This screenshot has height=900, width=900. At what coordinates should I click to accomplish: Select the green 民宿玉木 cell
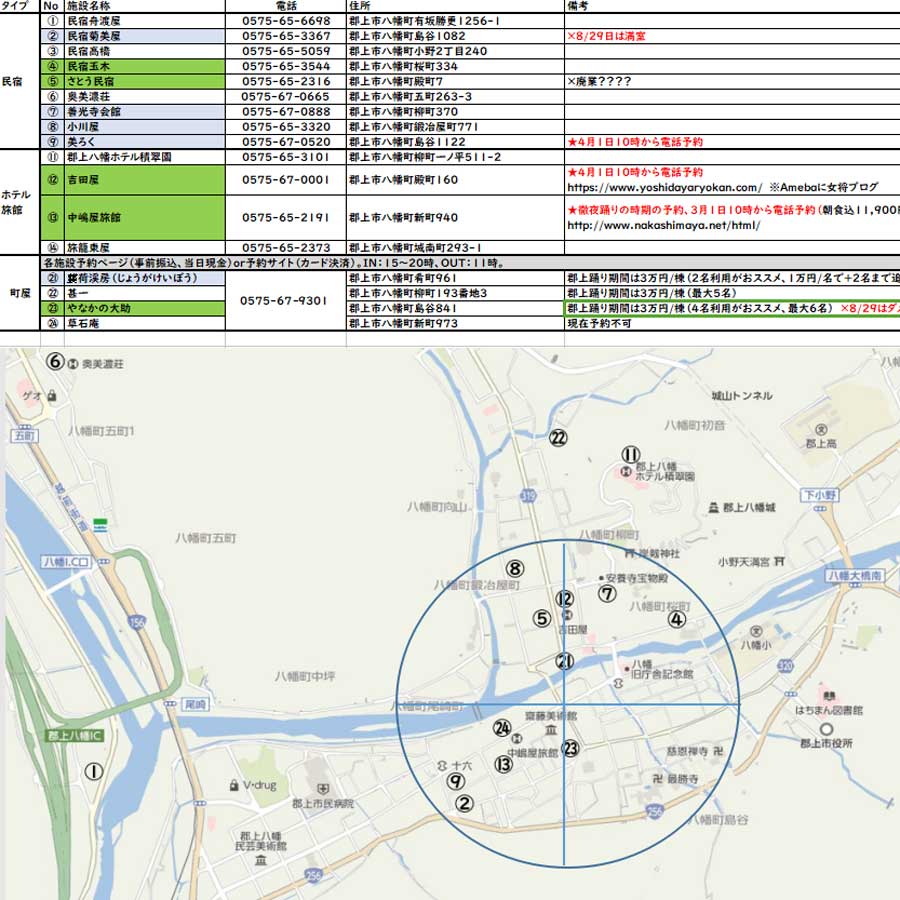[145, 67]
